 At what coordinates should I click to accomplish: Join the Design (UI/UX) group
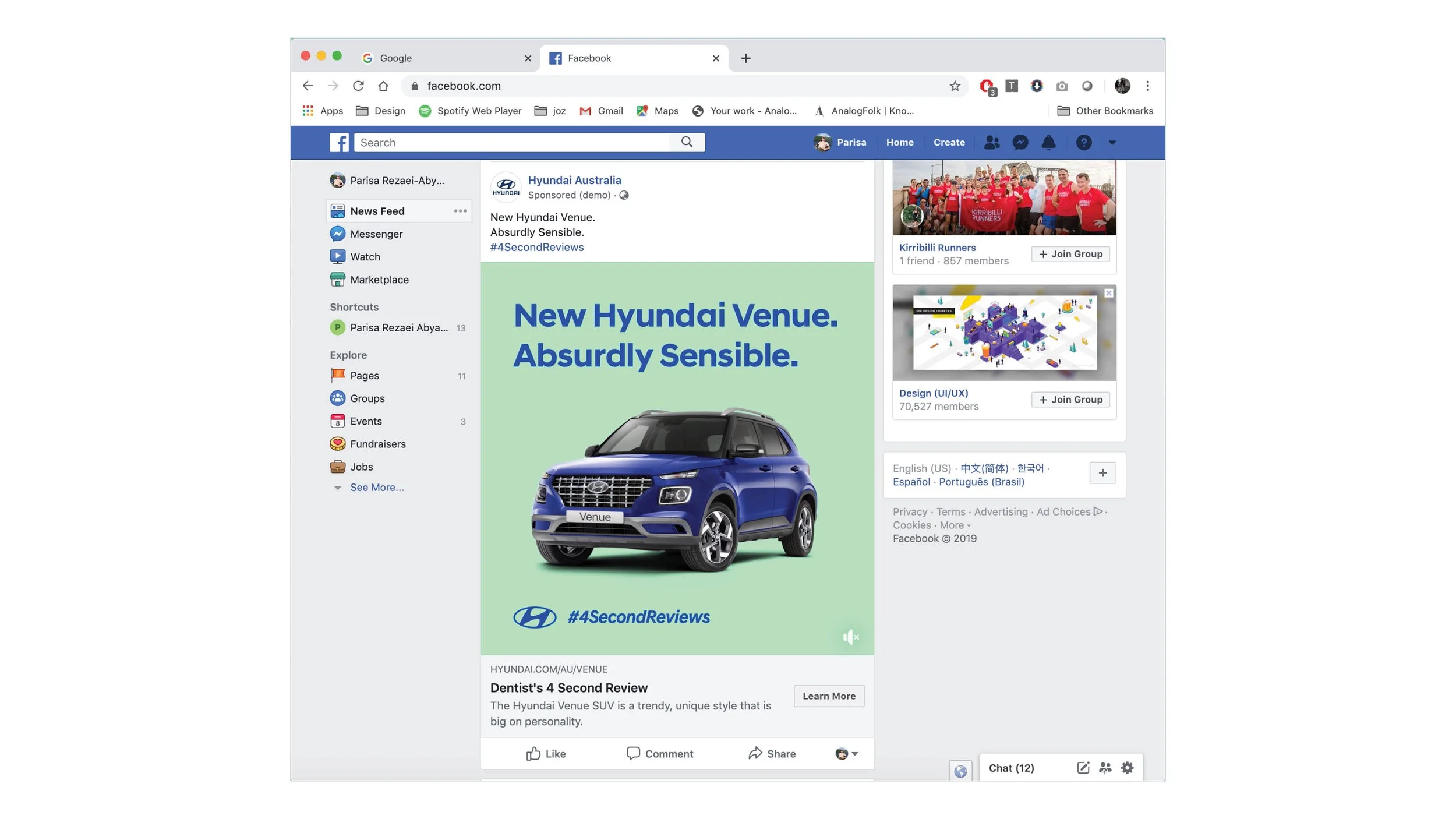1070,400
